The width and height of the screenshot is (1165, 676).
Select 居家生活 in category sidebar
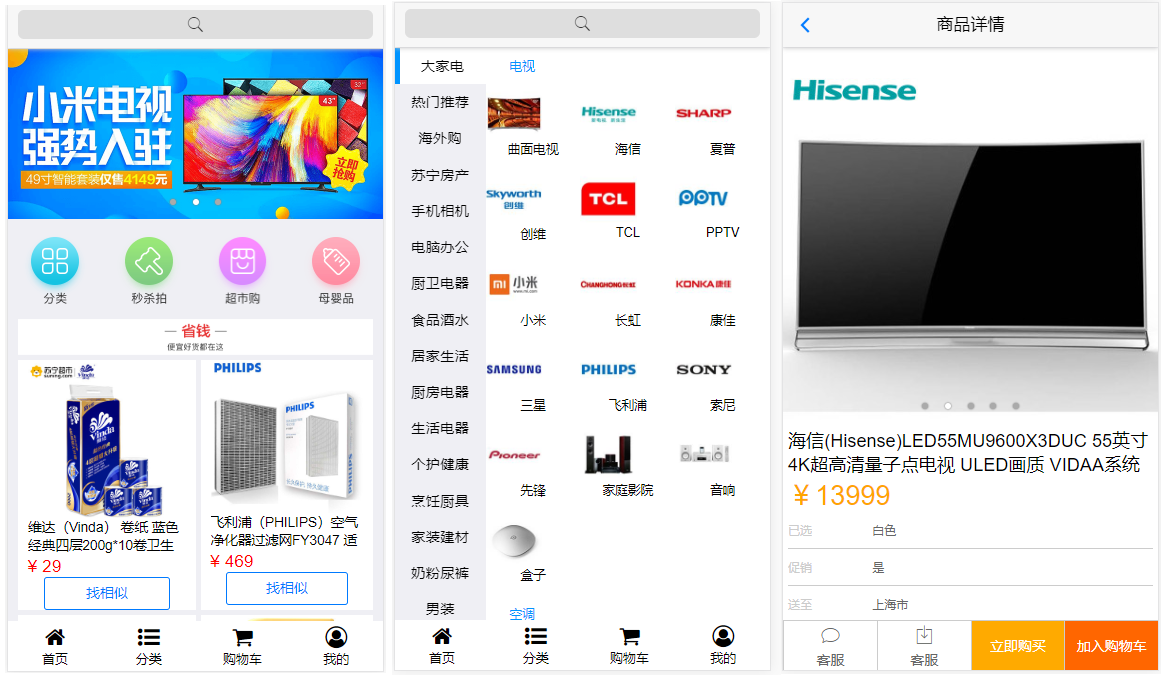coord(440,356)
